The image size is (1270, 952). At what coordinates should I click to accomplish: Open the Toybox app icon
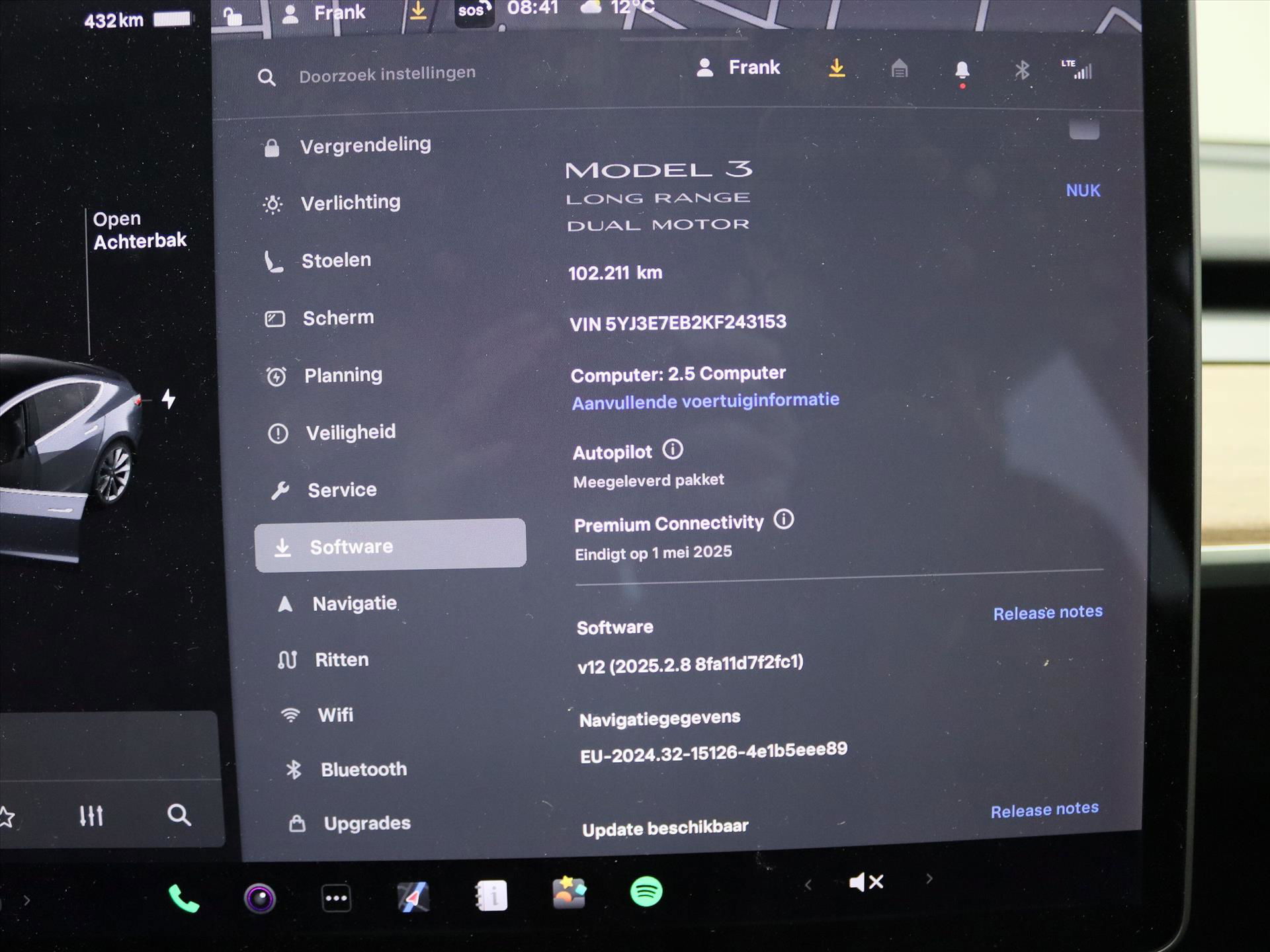[569, 893]
